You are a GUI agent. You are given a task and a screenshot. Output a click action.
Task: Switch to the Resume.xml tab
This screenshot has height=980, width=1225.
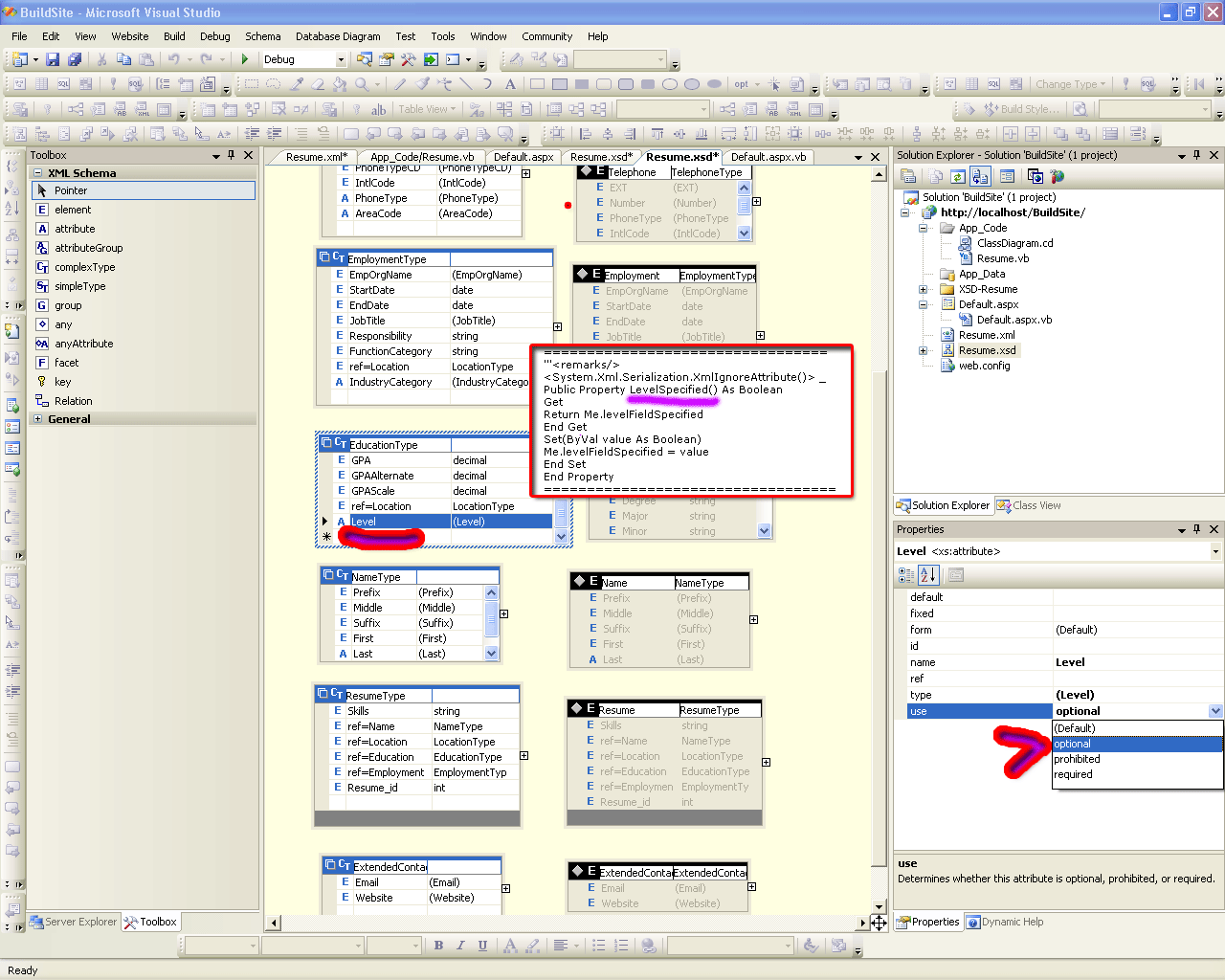click(316, 157)
